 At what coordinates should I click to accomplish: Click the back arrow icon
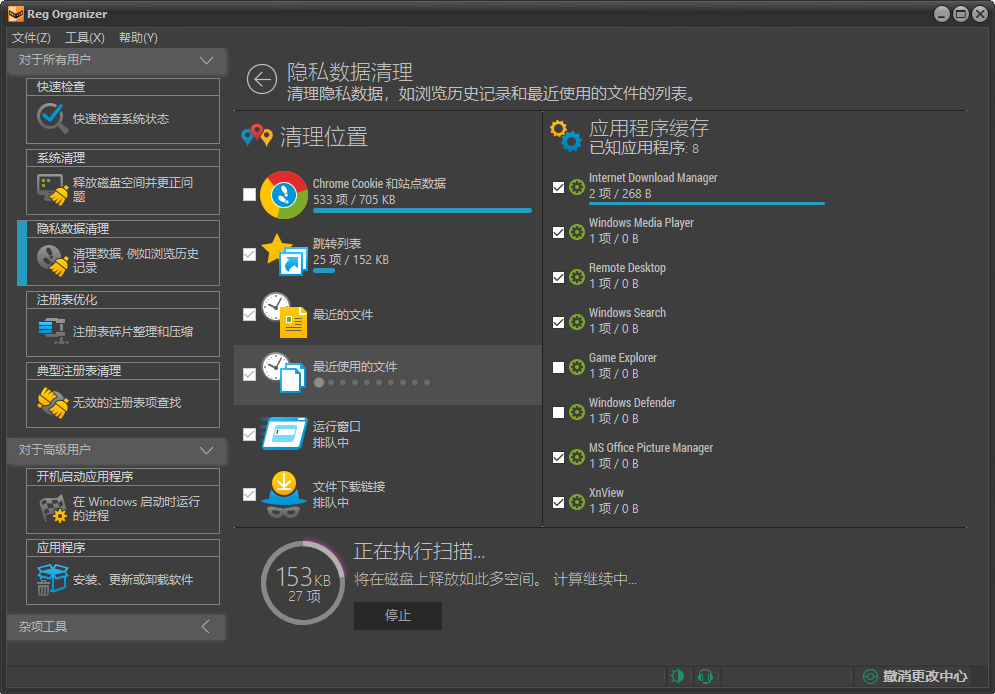tap(261, 79)
